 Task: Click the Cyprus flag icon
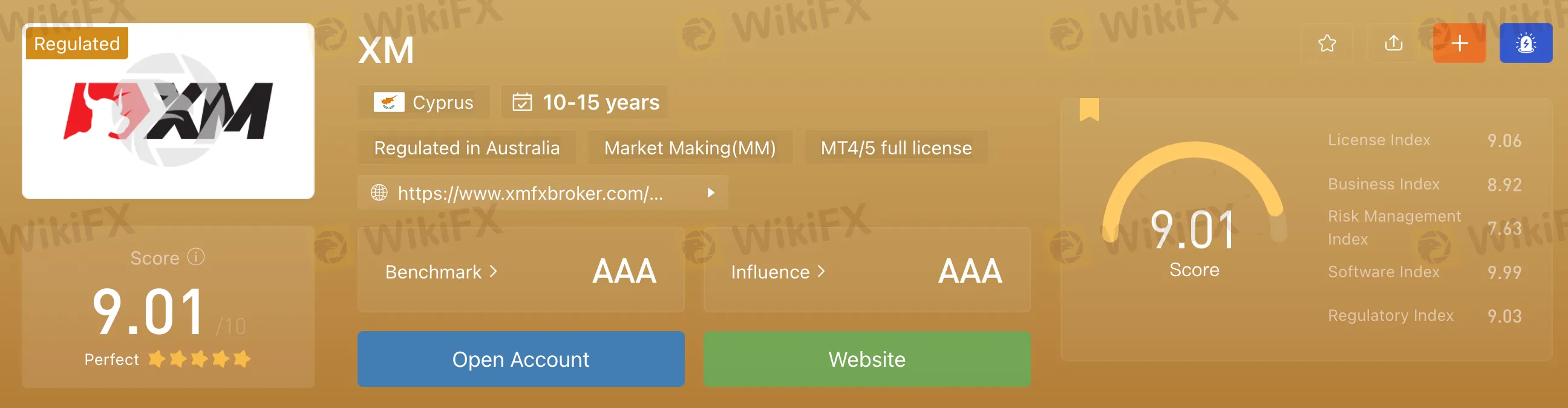point(389,102)
